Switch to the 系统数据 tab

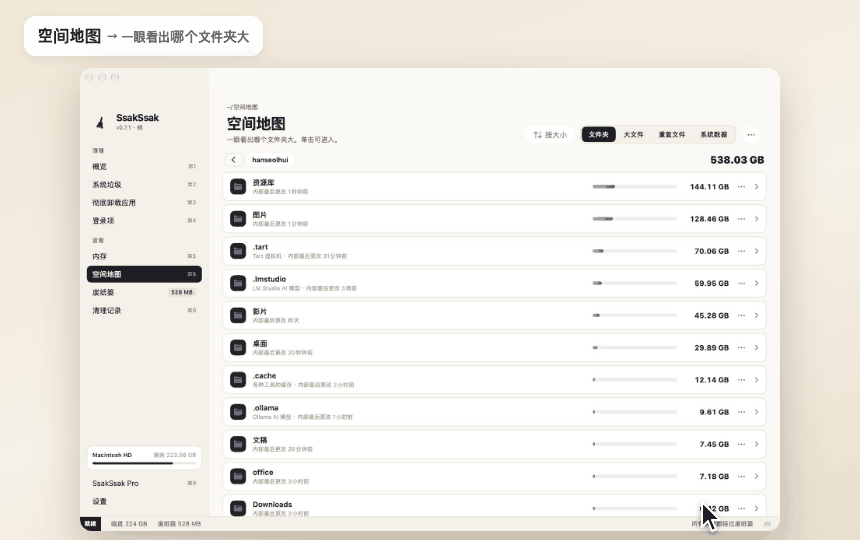pyautogui.click(x=714, y=135)
